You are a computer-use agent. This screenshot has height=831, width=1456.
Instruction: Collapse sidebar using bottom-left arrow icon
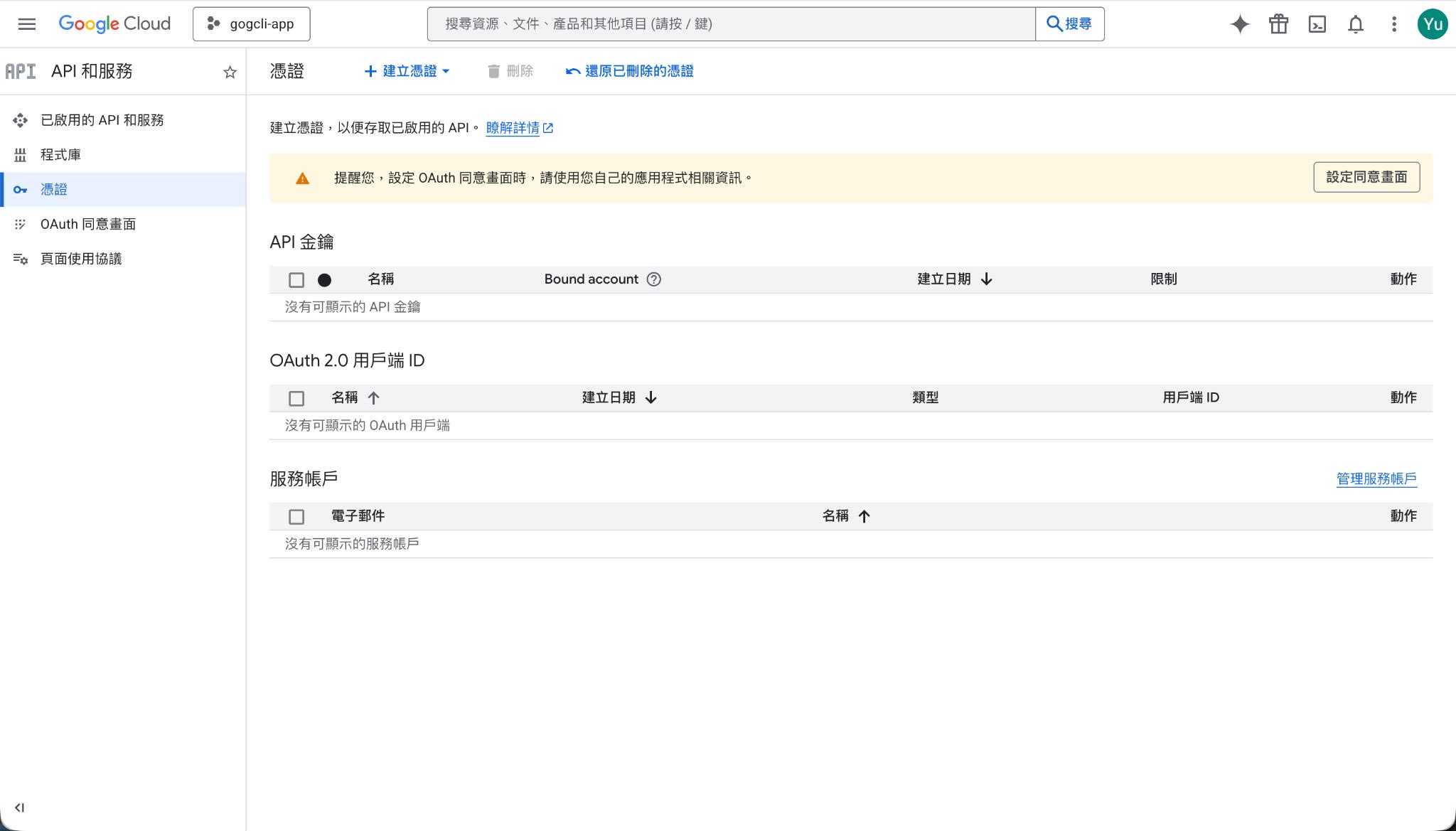pos(19,808)
